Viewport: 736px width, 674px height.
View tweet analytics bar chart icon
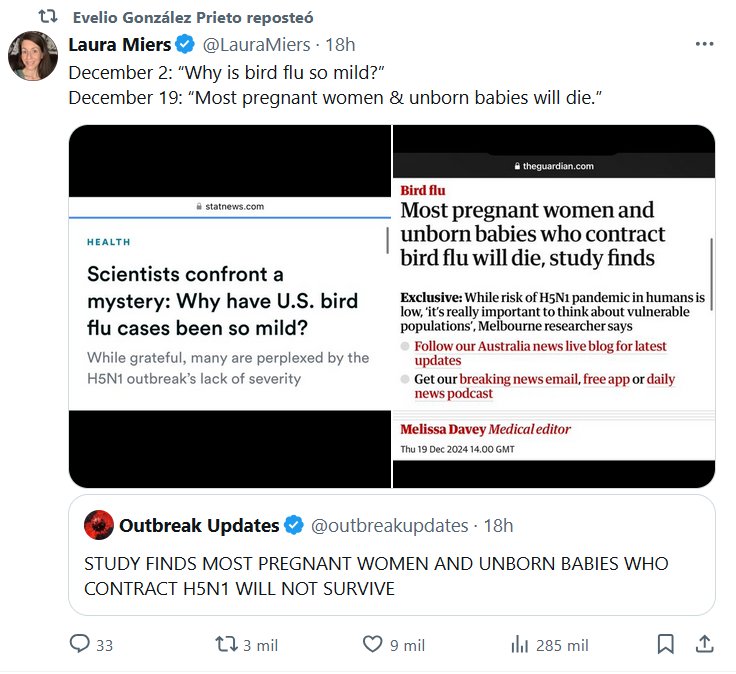pyautogui.click(x=519, y=645)
